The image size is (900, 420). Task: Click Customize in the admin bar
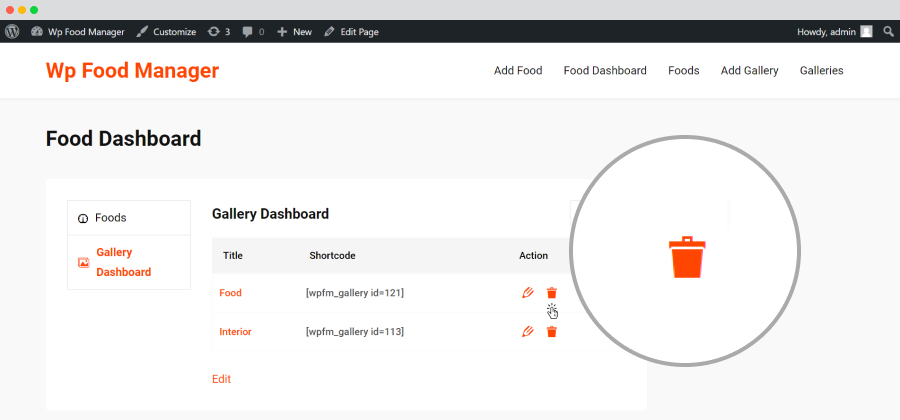click(x=166, y=32)
